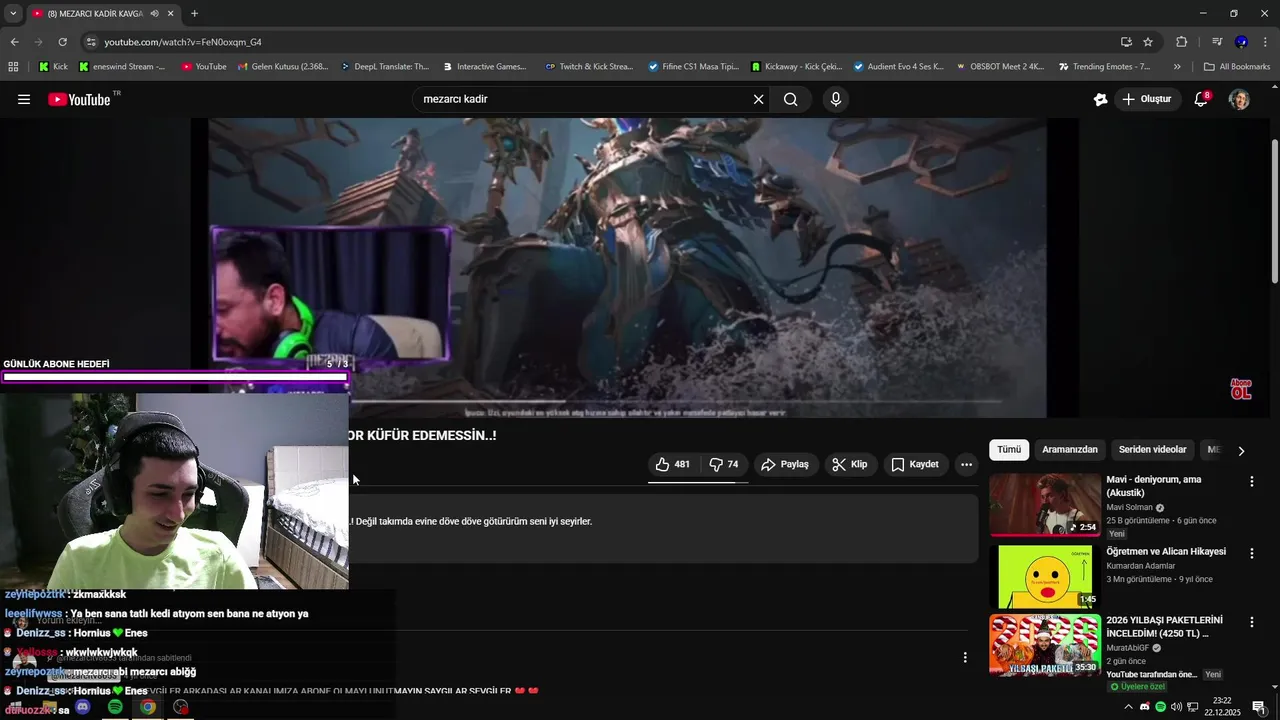
Task: Open 2026 Yılbaşı Paketlerini thumbnail
Action: [x=1045, y=646]
